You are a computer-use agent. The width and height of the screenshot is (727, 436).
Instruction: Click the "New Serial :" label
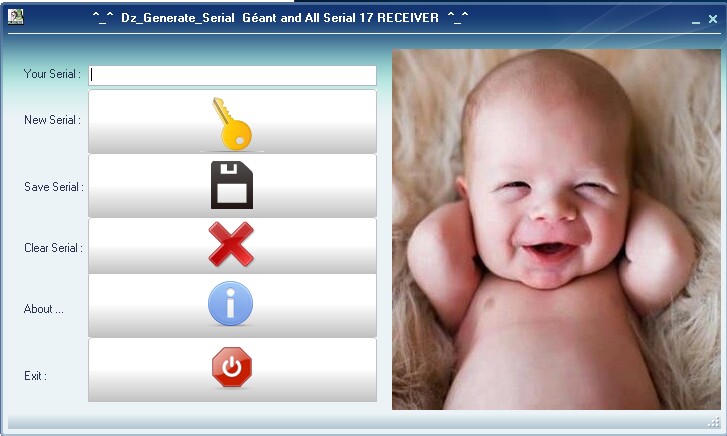click(x=52, y=120)
